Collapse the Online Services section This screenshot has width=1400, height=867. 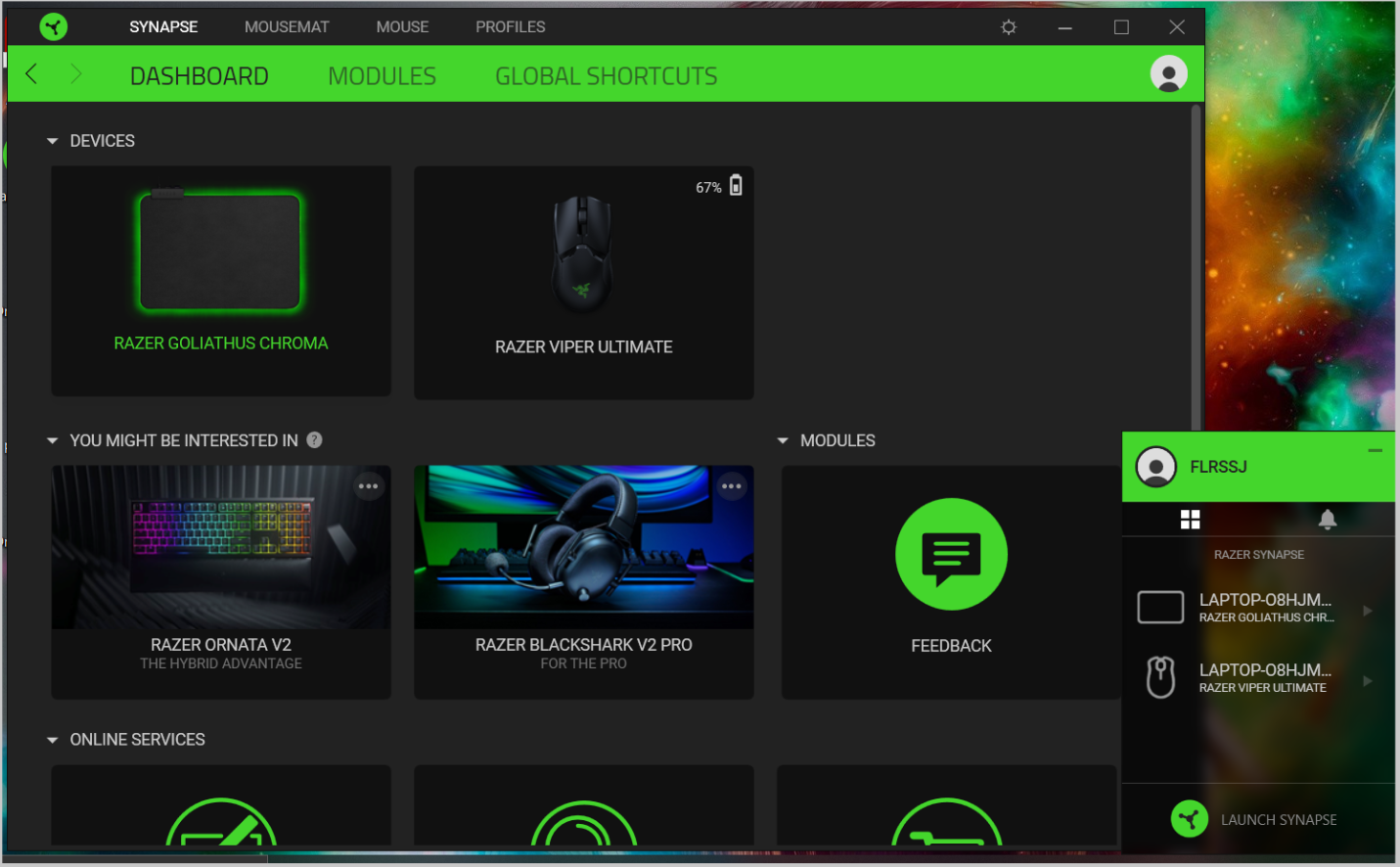pos(53,741)
